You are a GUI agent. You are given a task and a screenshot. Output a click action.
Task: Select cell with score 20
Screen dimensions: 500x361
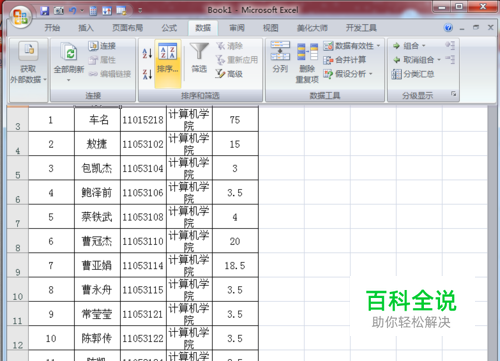235,241
